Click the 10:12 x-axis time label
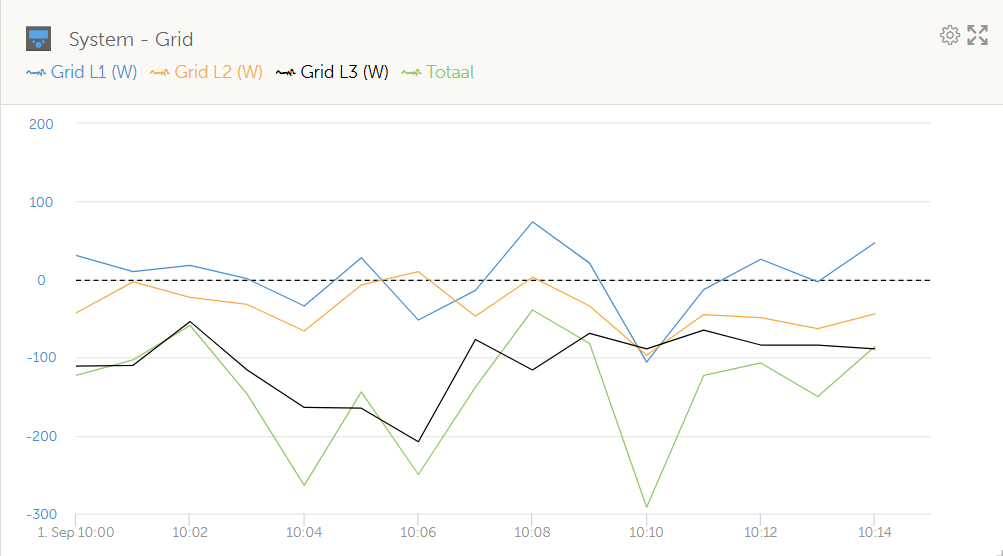 pos(761,531)
